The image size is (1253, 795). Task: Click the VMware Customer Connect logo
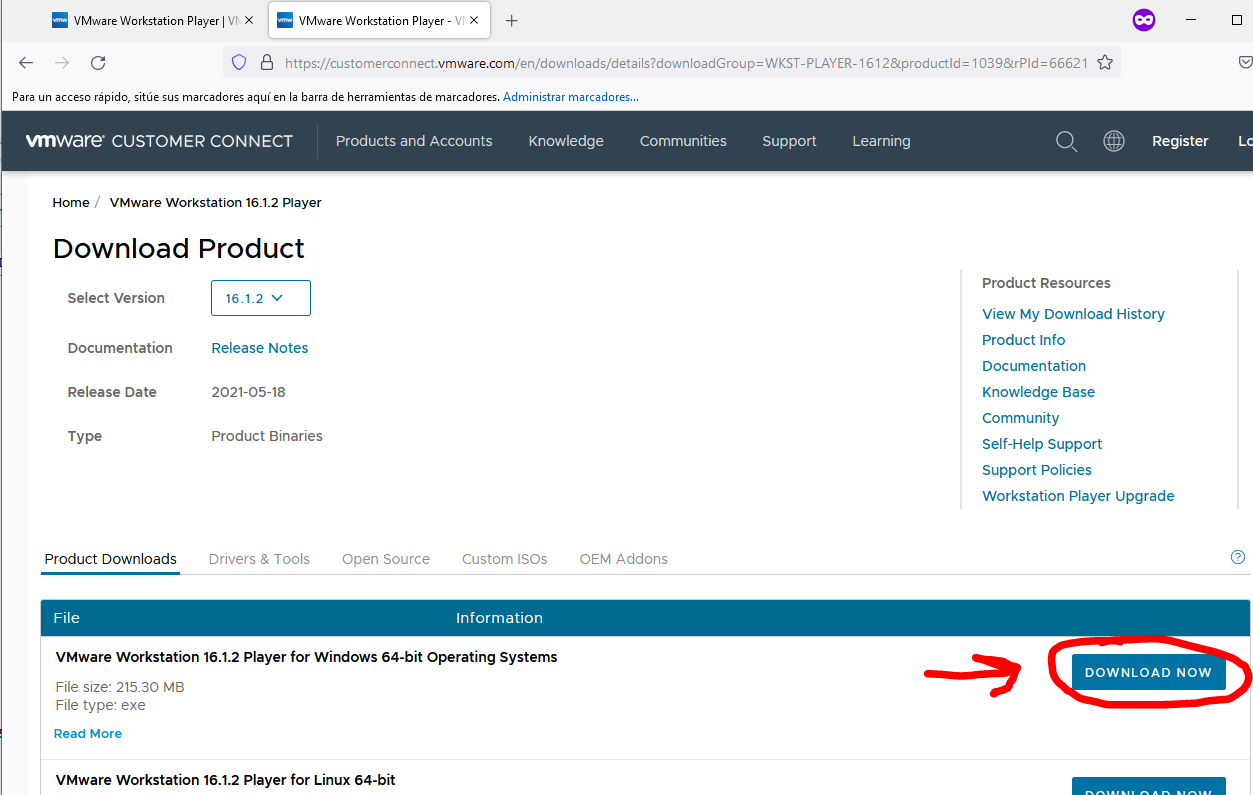159,141
